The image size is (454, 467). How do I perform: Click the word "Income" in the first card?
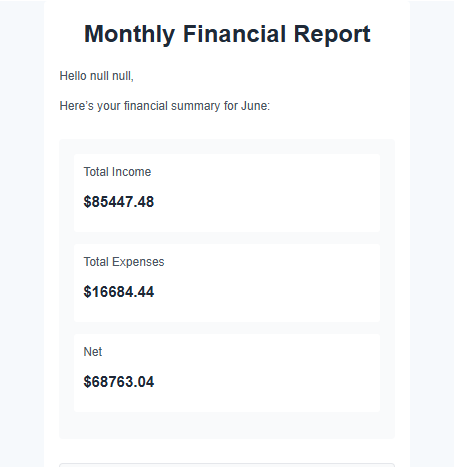coord(132,172)
